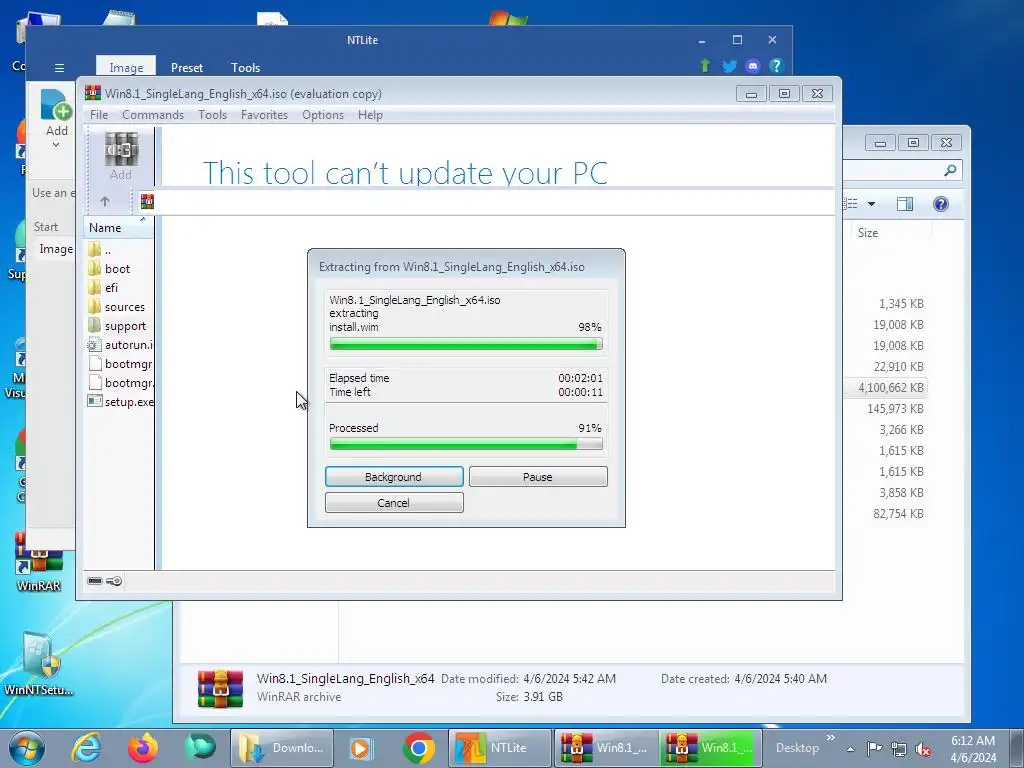Pause the extraction process

537,477
